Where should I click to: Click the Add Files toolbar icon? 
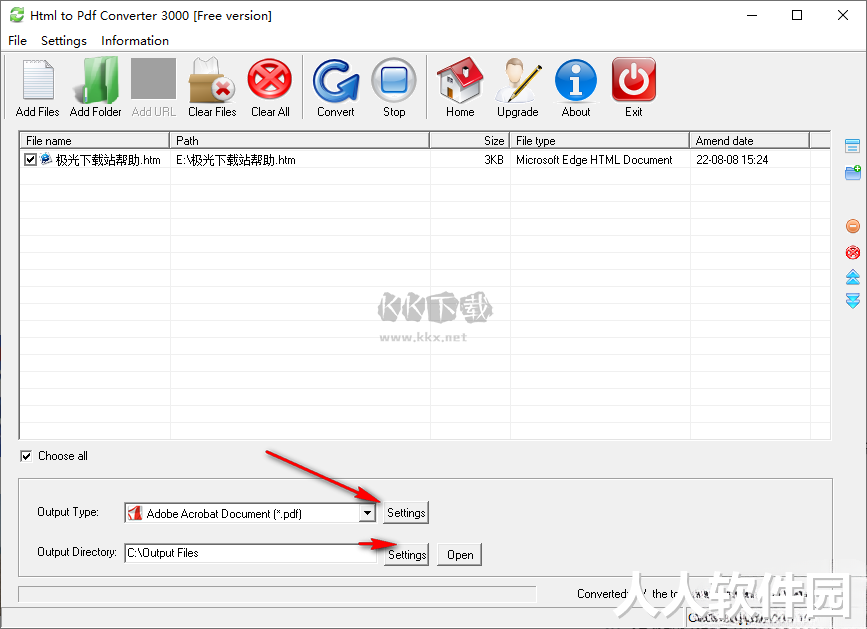(38, 81)
